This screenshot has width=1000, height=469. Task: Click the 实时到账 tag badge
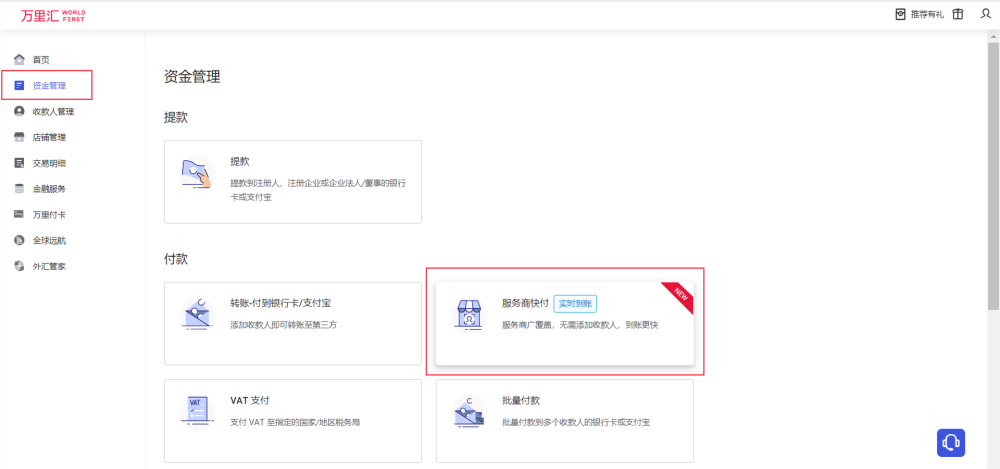coord(575,303)
